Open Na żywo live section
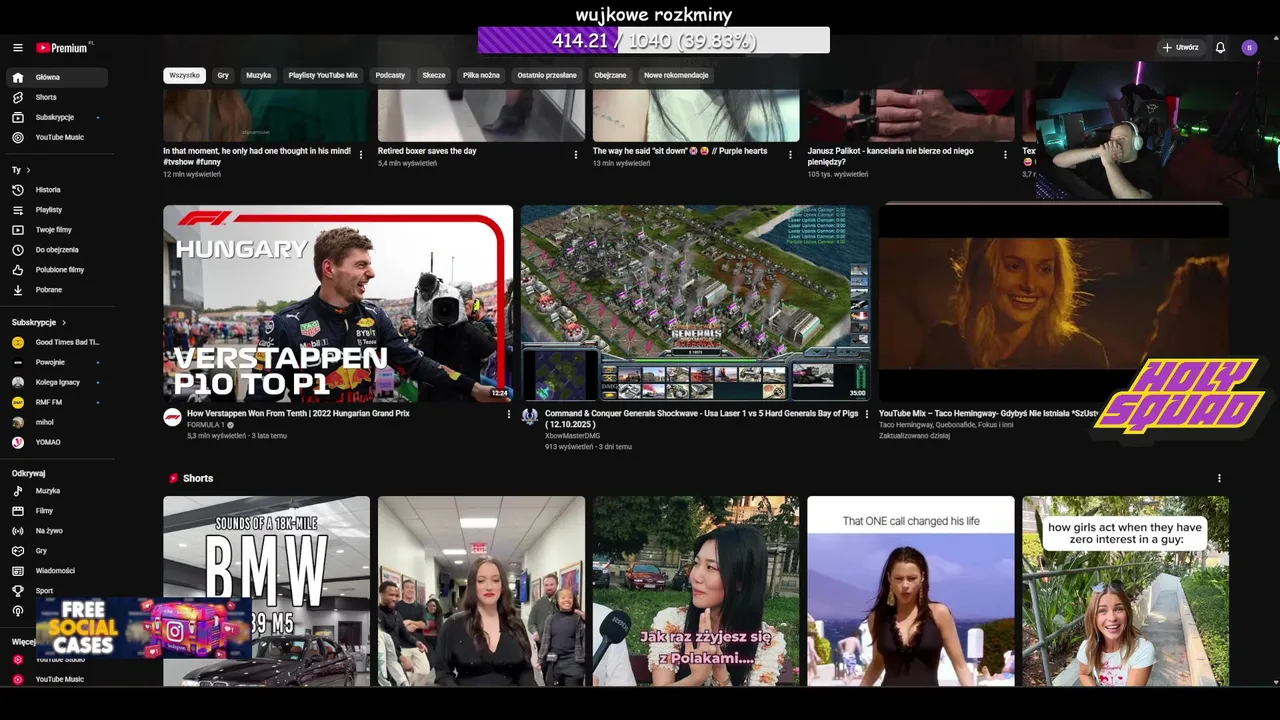The height and width of the screenshot is (720, 1280). [56, 531]
